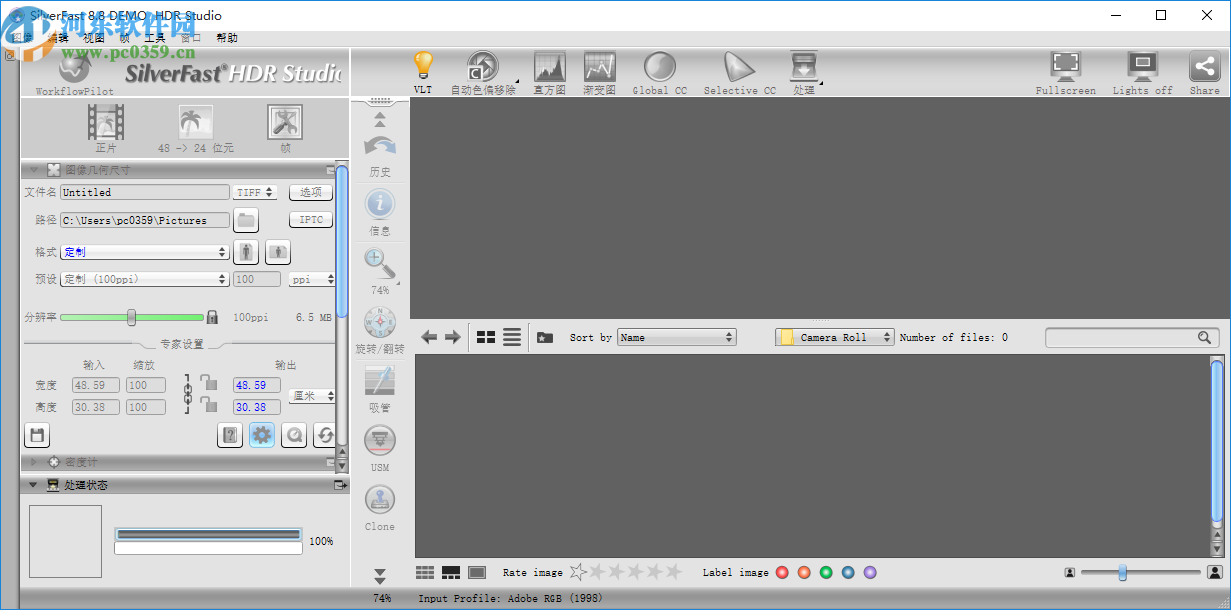Select the auto color cast removal tool
The height and width of the screenshot is (610, 1231).
(483, 67)
